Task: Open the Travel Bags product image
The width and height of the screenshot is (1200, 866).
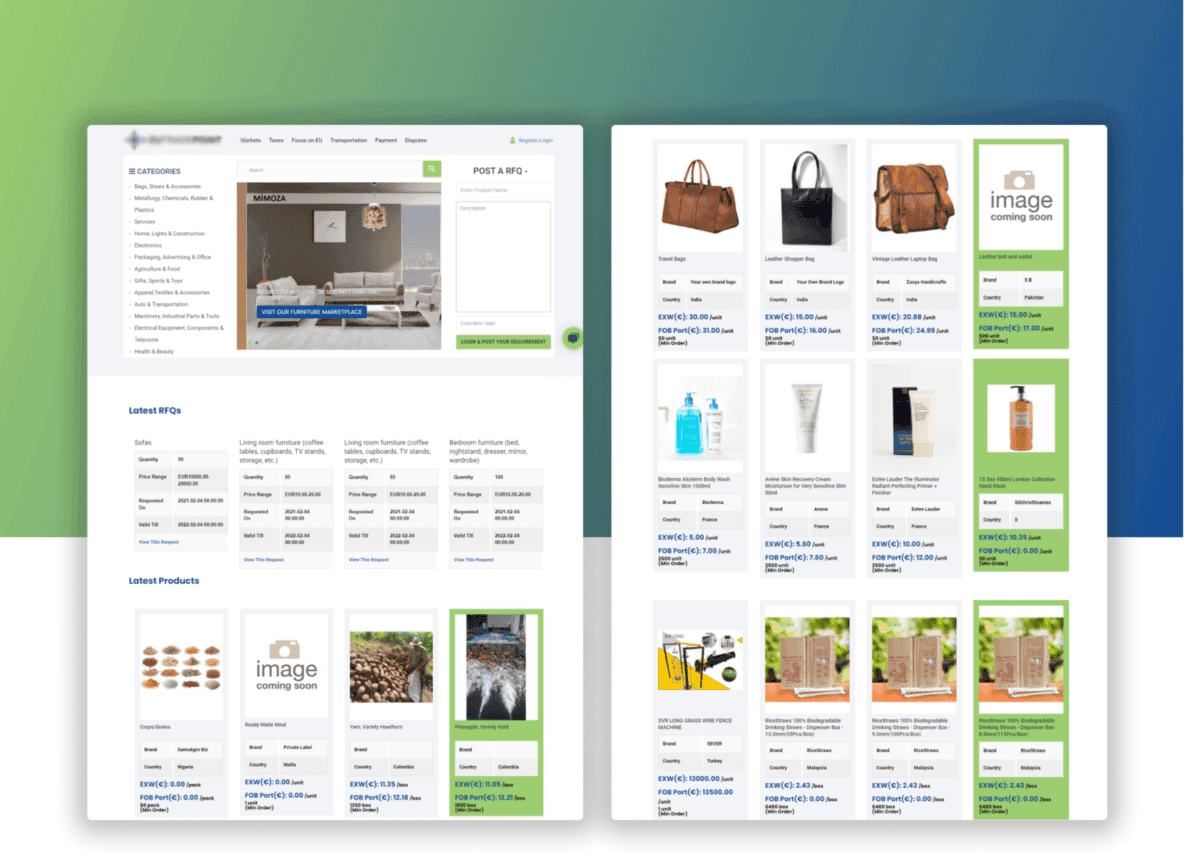Action: (x=700, y=197)
